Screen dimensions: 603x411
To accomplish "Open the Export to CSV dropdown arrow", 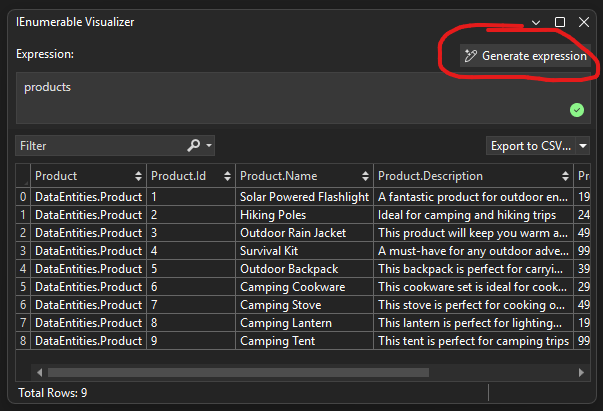I will coord(583,146).
